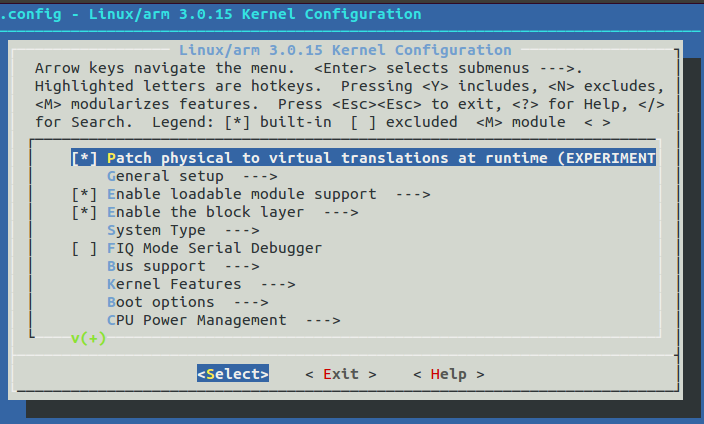Open the System Type submenu
This screenshot has width=704, height=424.
(183, 230)
